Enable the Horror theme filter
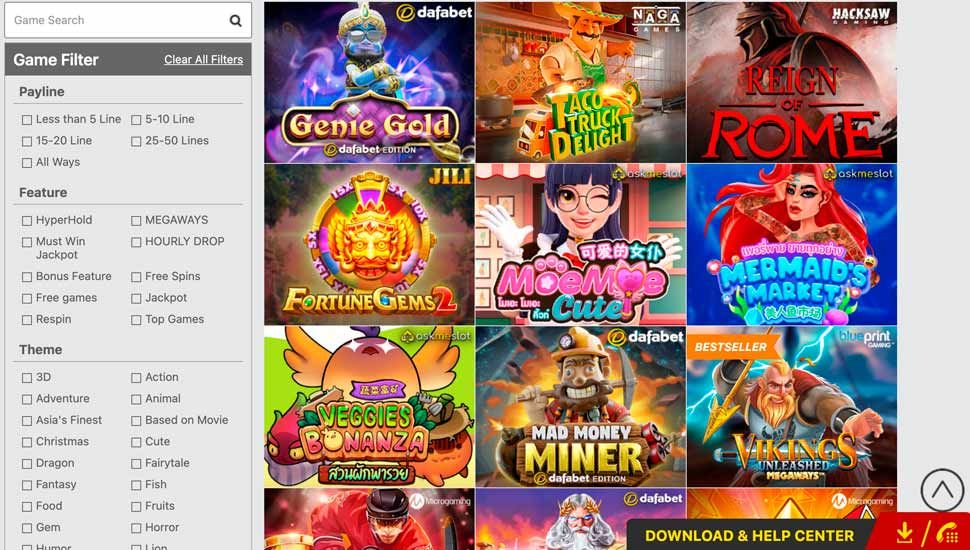The width and height of the screenshot is (970, 550). coord(136,528)
